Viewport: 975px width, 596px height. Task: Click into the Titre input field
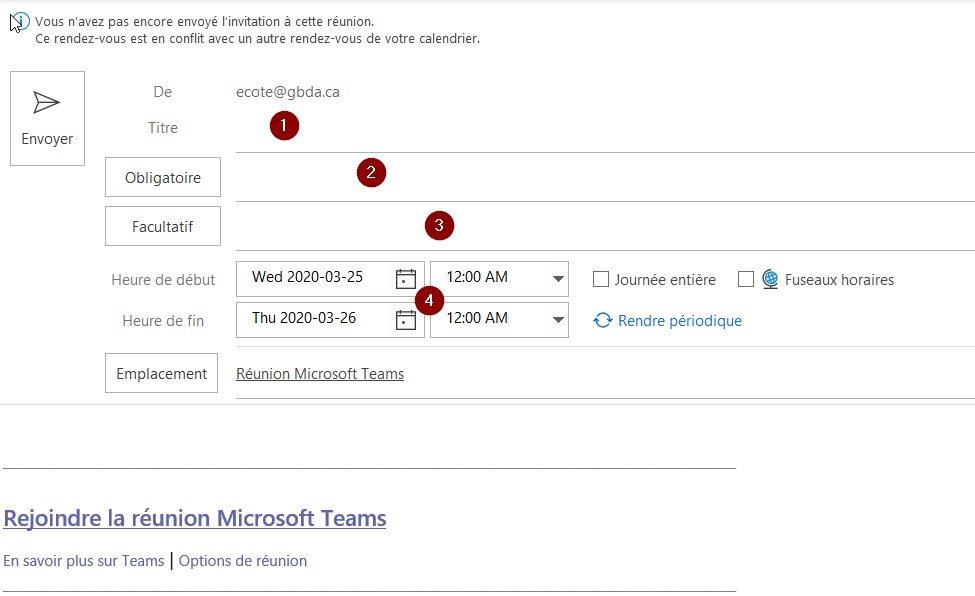605,133
